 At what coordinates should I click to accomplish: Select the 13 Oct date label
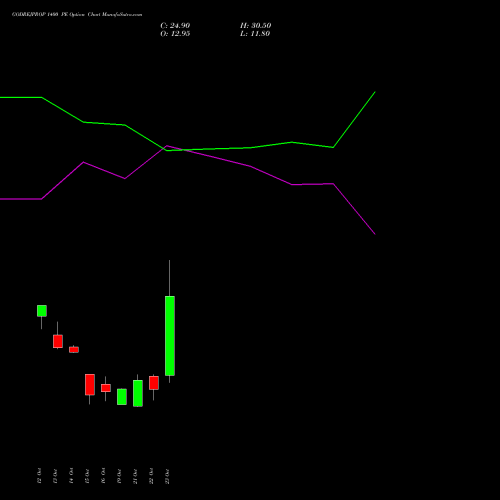[x=55, y=476]
